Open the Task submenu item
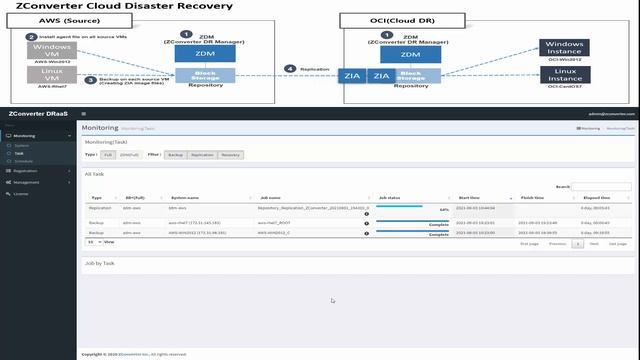Image resolution: width=640 pixels, height=360 pixels. click(x=19, y=153)
